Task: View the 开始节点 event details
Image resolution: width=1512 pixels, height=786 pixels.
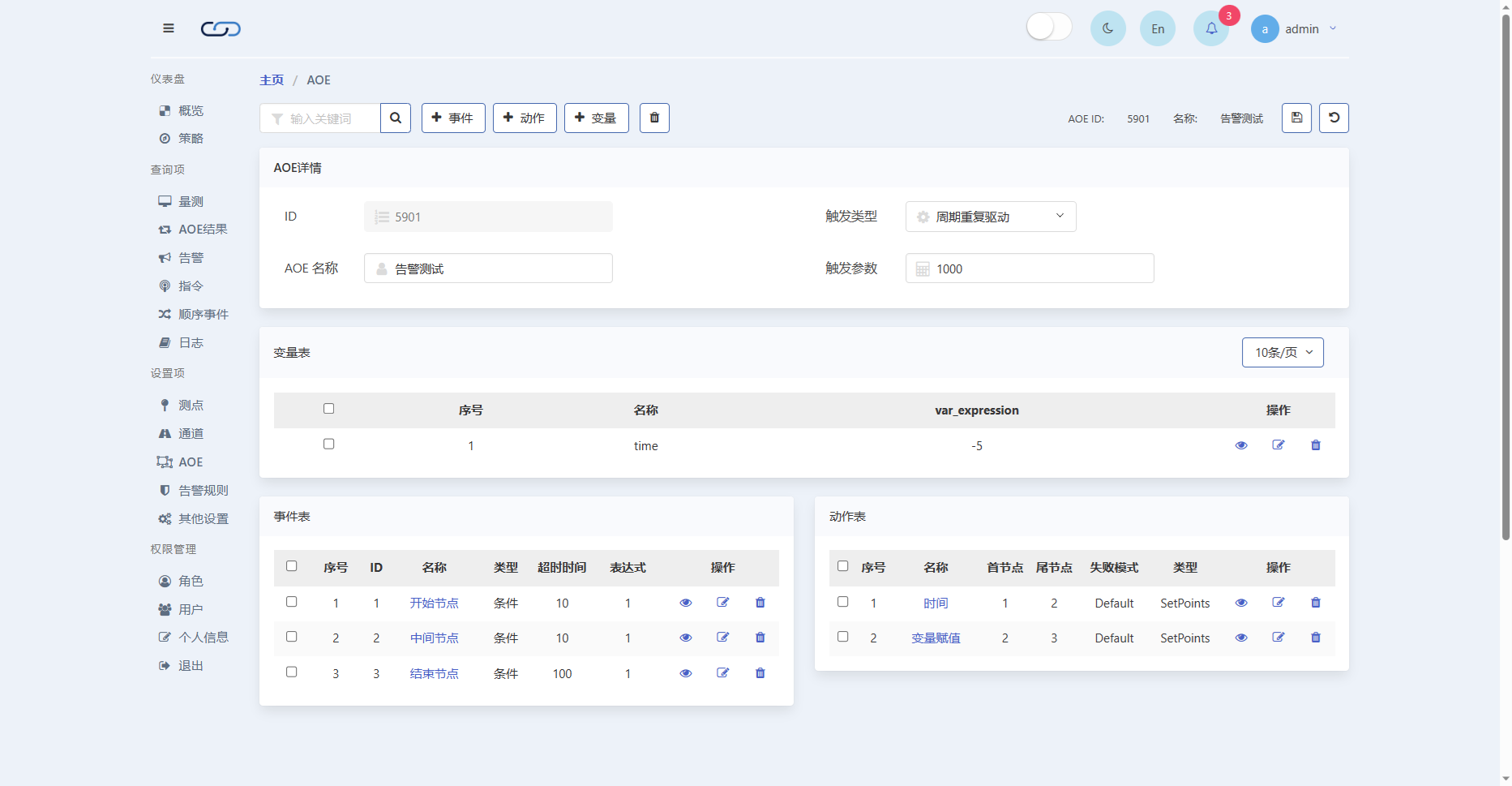Action: click(686, 603)
